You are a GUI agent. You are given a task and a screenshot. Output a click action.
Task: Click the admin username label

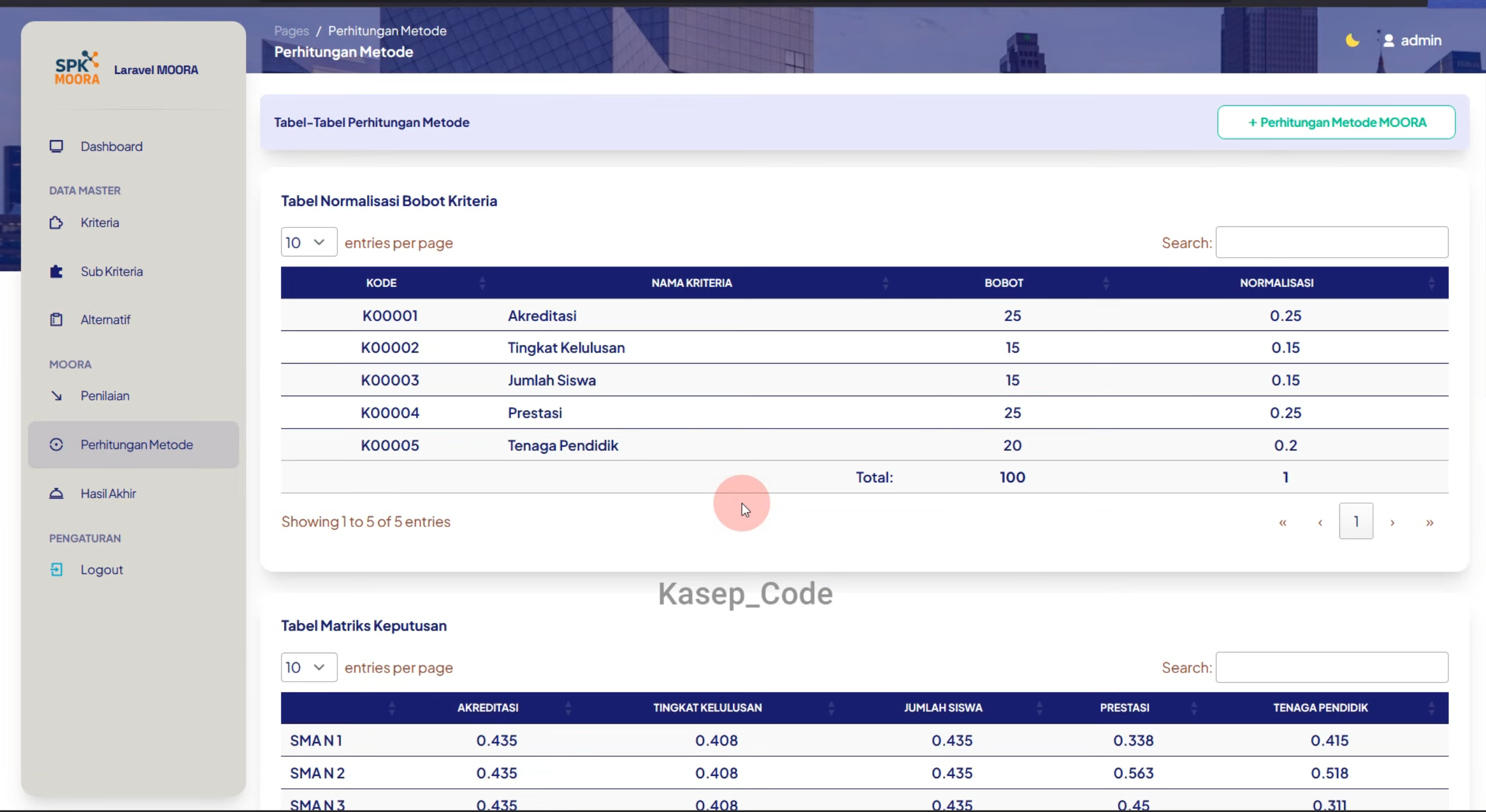point(1421,40)
